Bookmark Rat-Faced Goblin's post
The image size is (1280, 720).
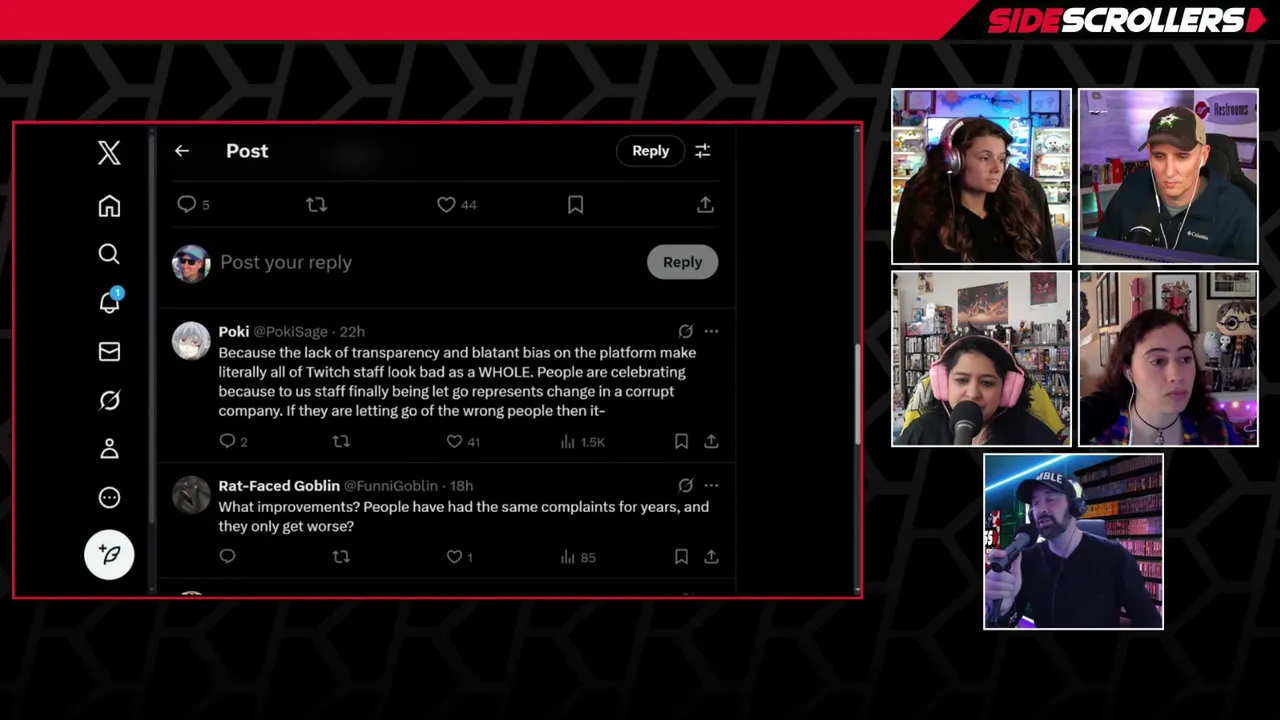pos(681,556)
